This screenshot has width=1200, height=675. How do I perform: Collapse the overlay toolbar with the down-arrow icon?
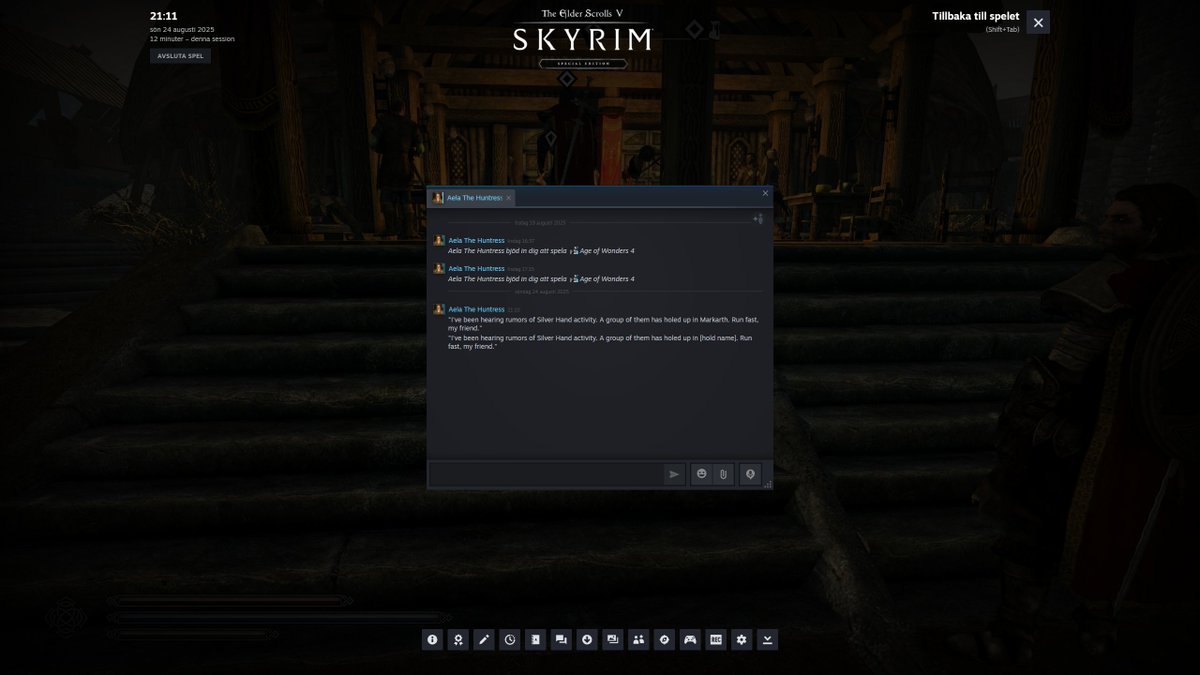(767, 640)
